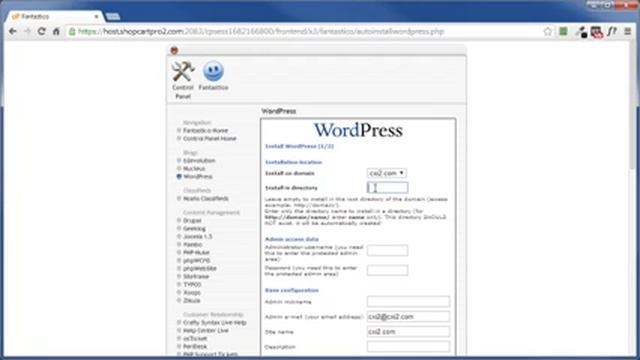
Task: Open Help Center Live link
Action: click(x=205, y=331)
